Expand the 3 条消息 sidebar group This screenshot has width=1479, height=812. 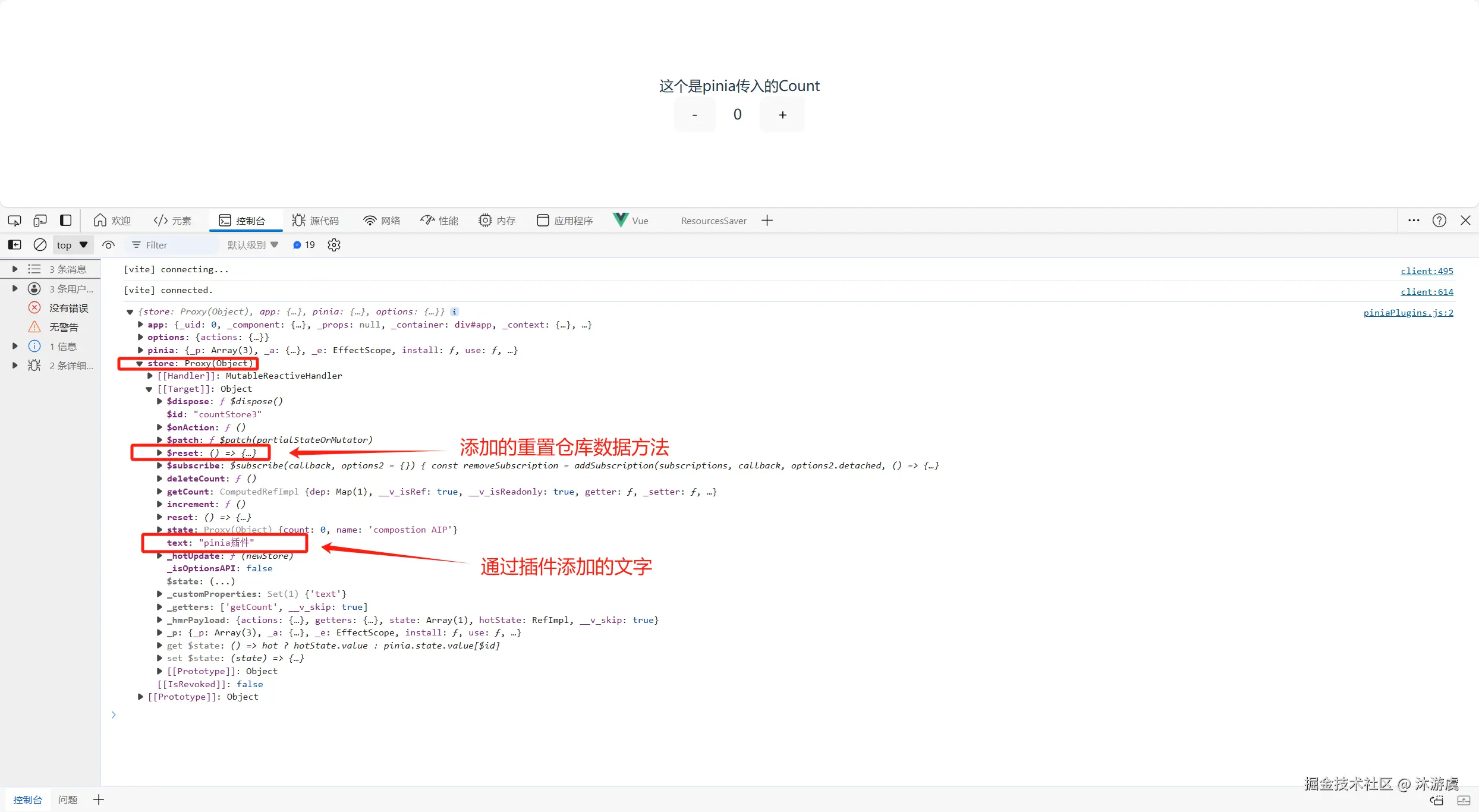(15, 269)
